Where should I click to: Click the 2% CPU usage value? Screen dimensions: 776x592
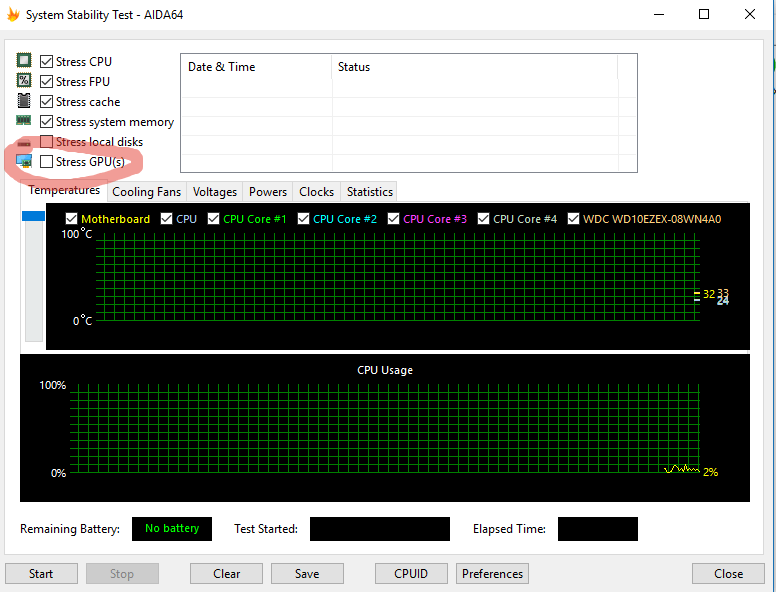711,472
